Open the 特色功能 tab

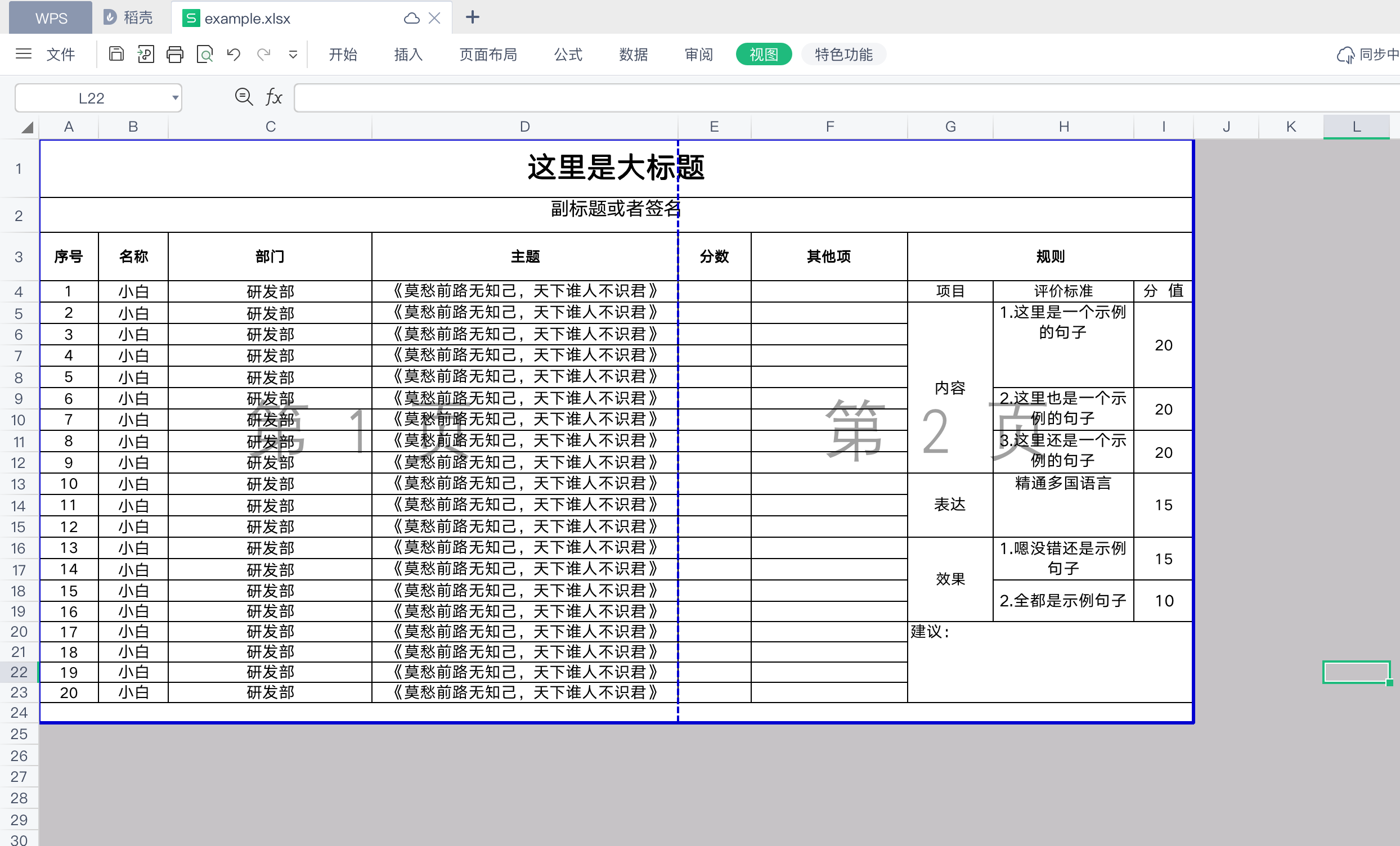tap(843, 55)
